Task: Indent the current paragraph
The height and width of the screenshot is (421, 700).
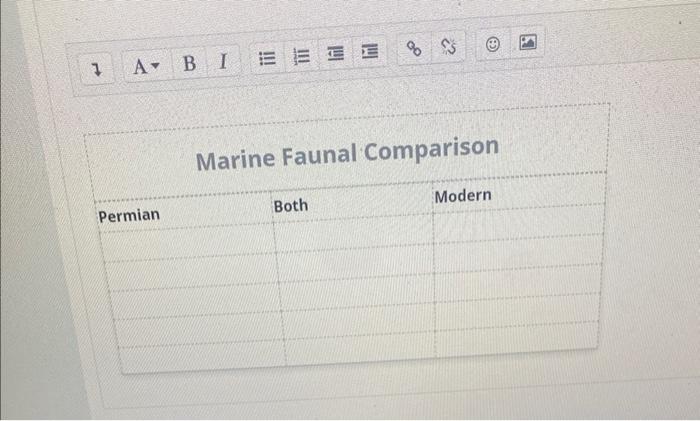Action: coord(370,51)
